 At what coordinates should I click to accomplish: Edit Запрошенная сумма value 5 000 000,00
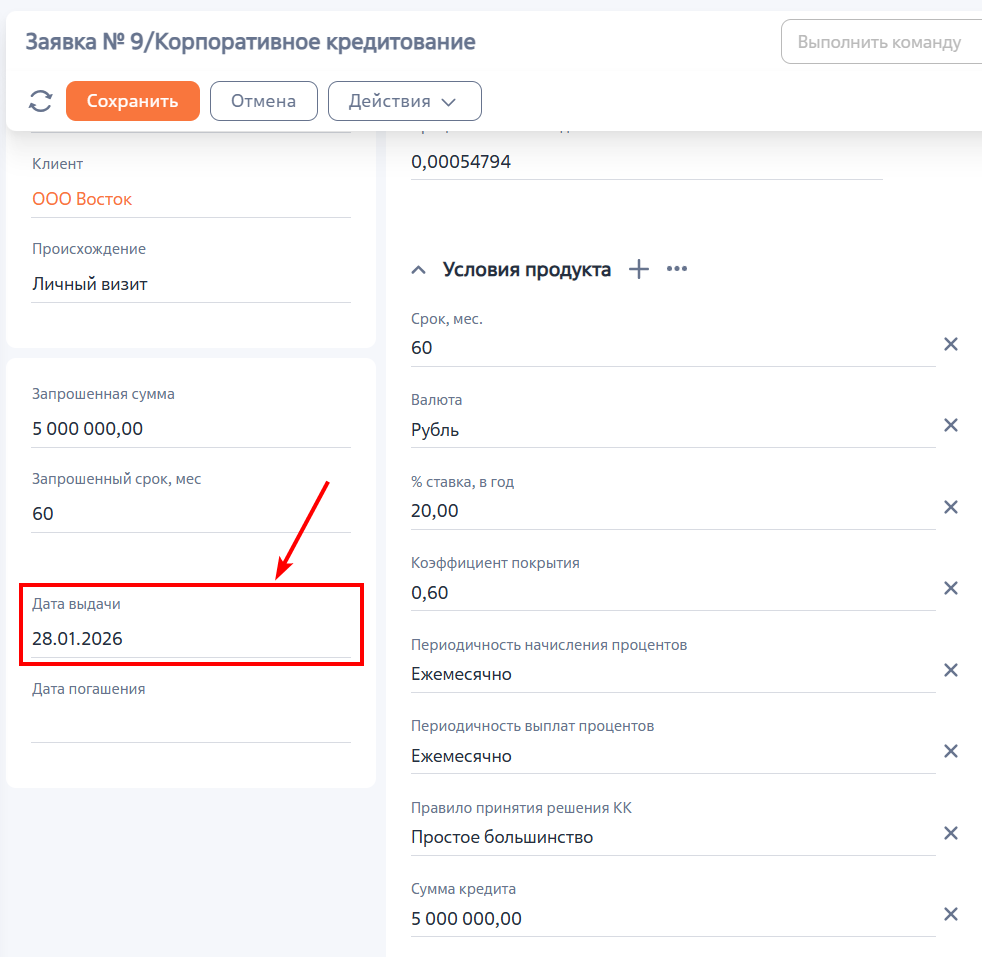pyautogui.click(x=191, y=429)
